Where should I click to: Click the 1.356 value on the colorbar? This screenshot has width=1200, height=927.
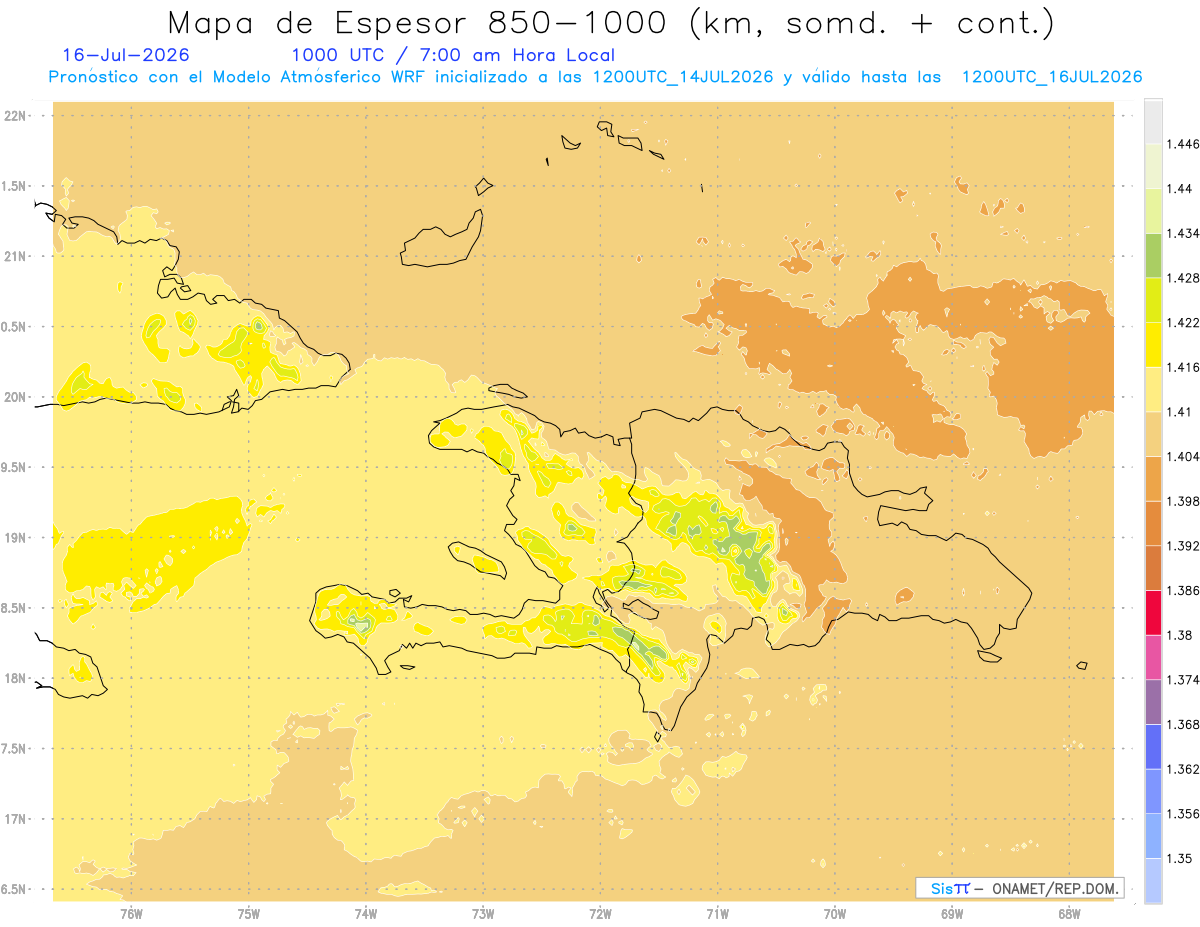[x=1183, y=814]
